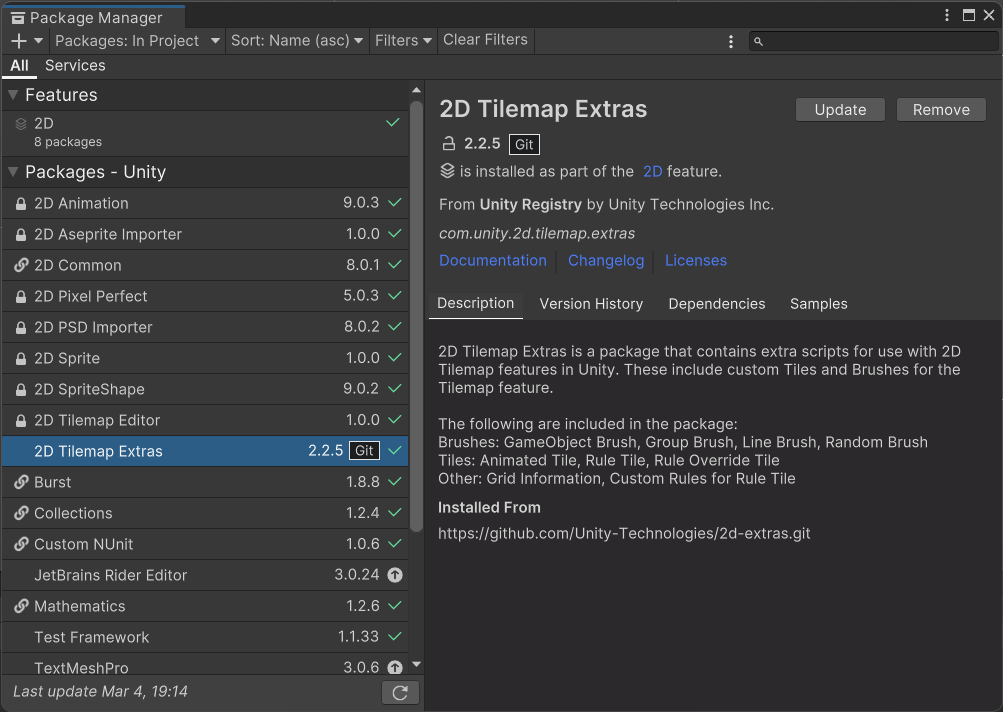Click the installed checkmark for Burst

coord(395,482)
